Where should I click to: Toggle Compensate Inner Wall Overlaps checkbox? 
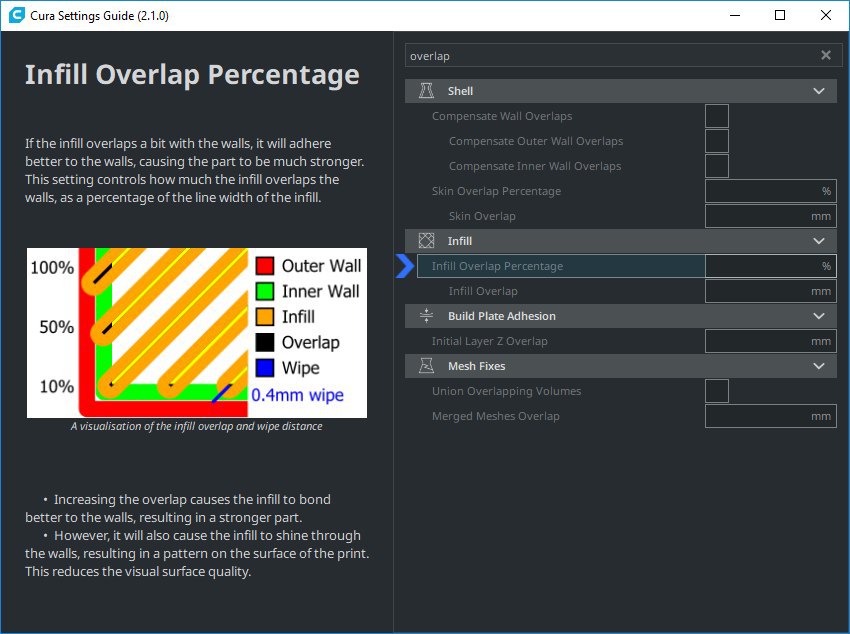[717, 166]
